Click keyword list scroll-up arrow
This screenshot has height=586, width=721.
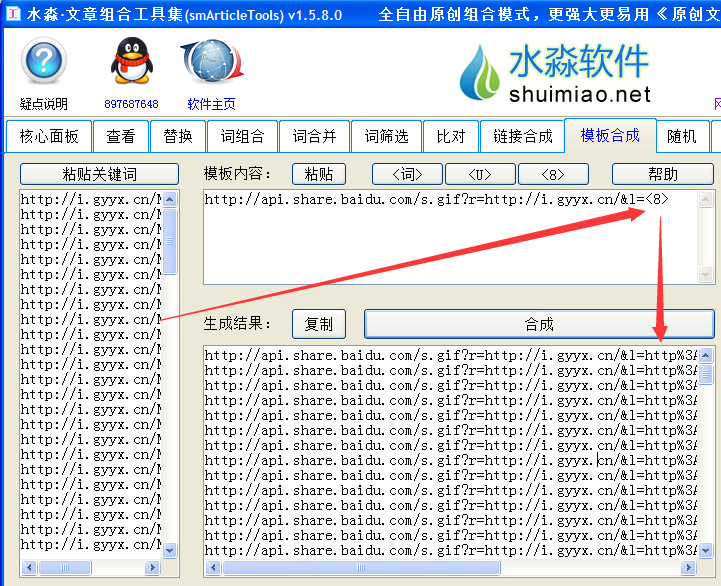pyautogui.click(x=170, y=200)
